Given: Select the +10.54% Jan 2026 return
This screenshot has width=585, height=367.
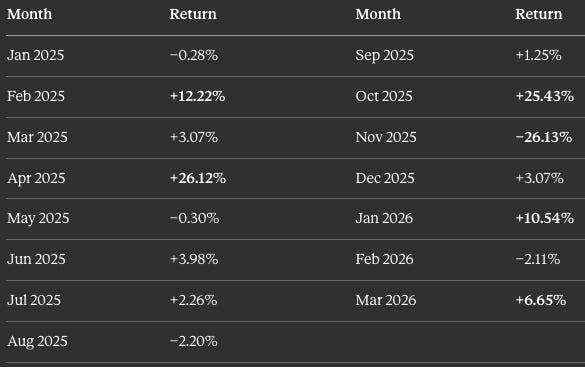Looking at the screenshot, I should pos(544,218).
